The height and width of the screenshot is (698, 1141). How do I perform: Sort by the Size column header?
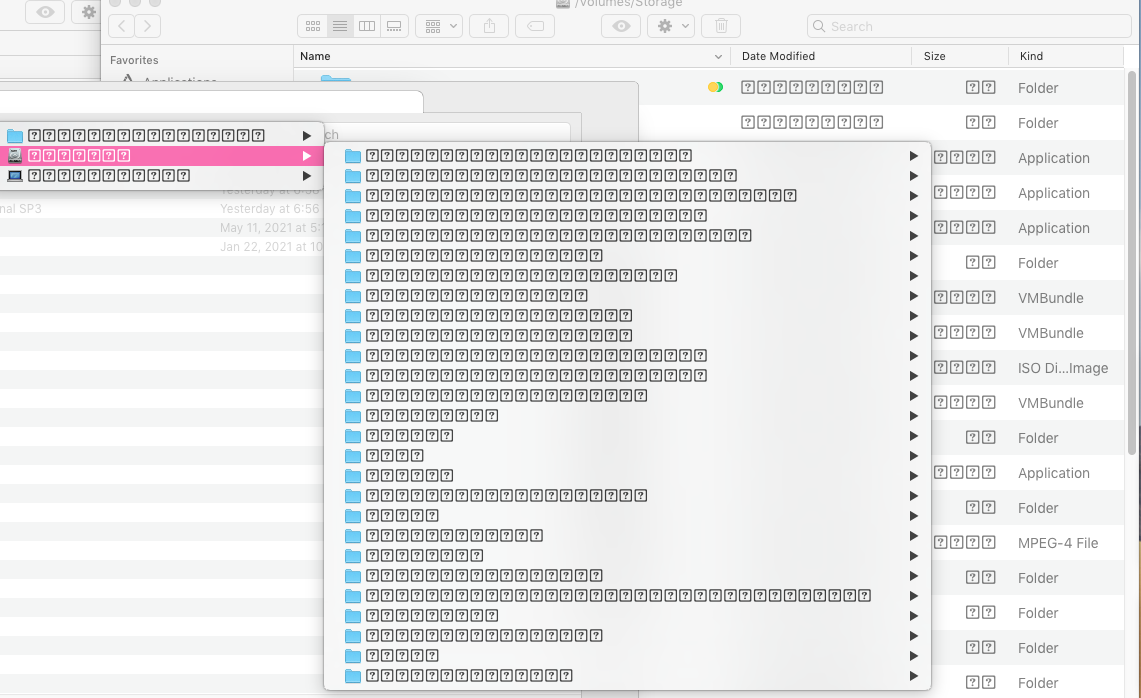point(960,56)
